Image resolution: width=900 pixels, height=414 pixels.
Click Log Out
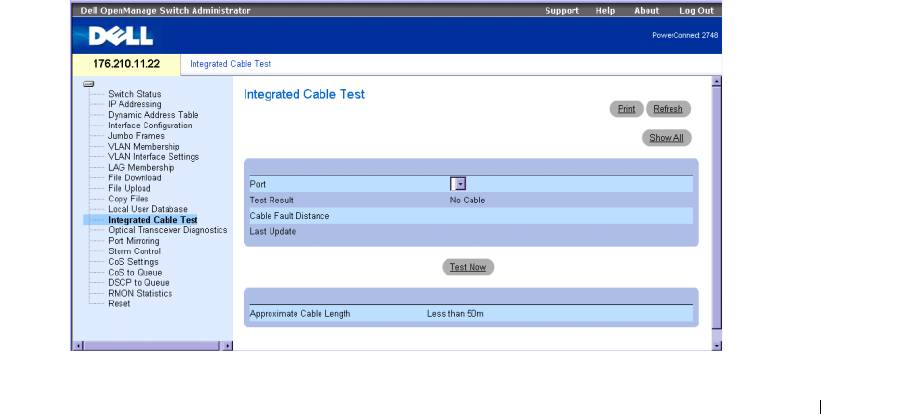tap(696, 10)
